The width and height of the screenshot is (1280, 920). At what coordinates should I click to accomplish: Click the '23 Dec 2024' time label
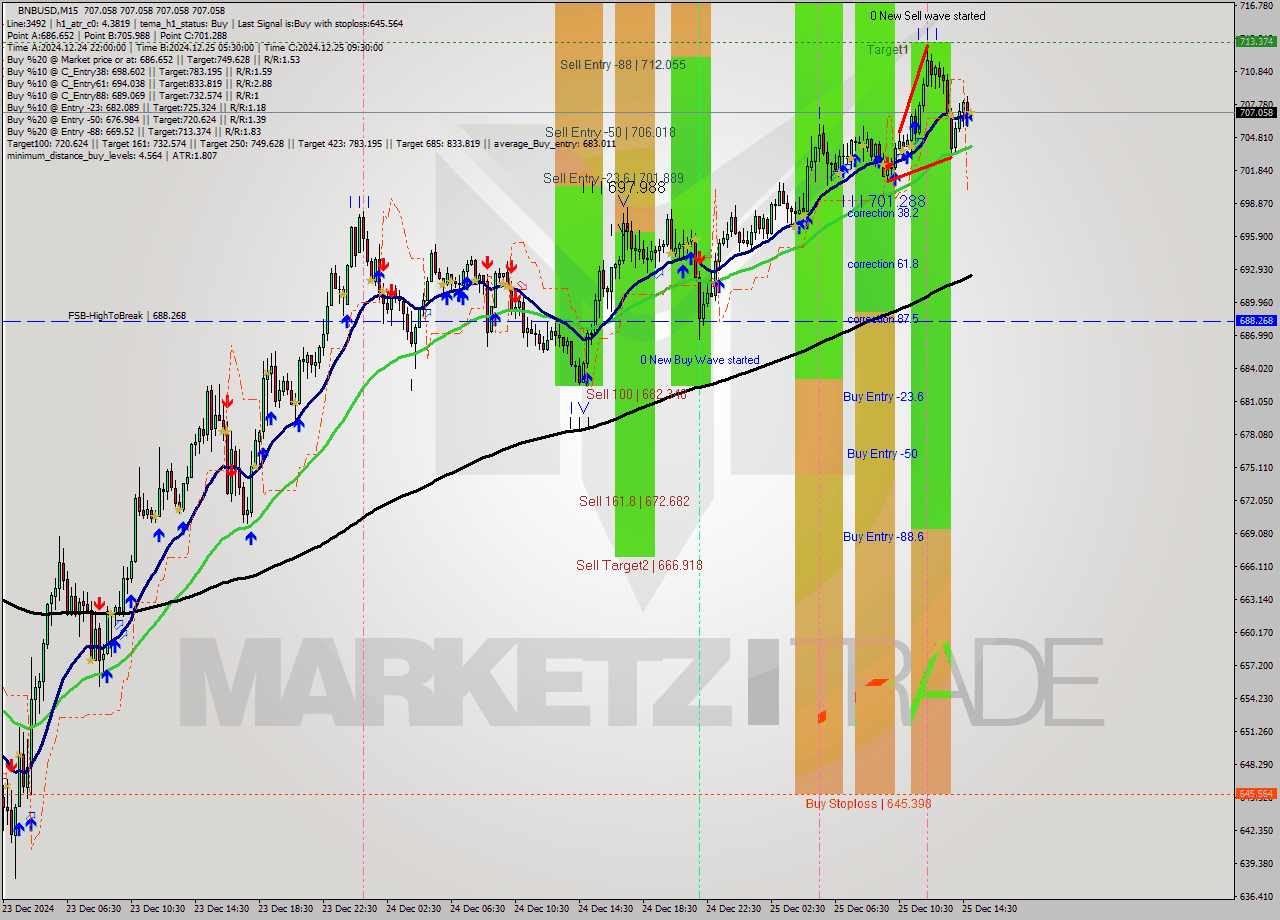click(29, 909)
